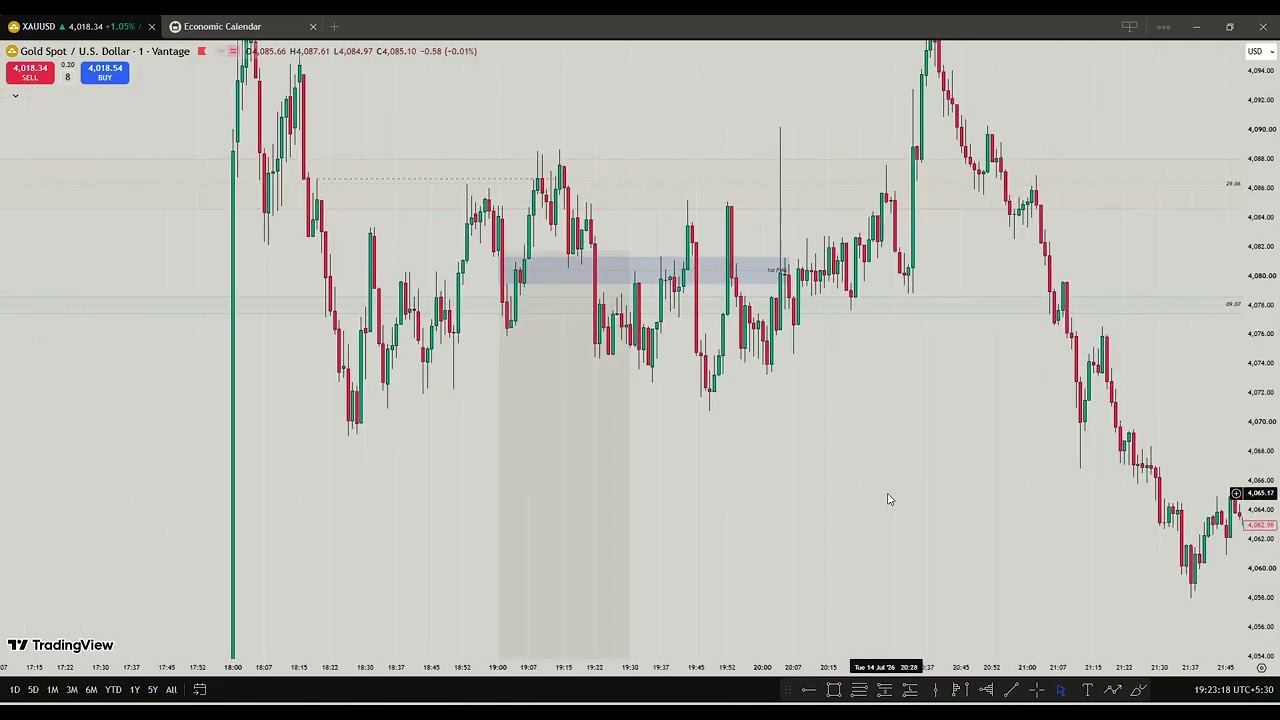Set time range to 1Y

coord(134,690)
